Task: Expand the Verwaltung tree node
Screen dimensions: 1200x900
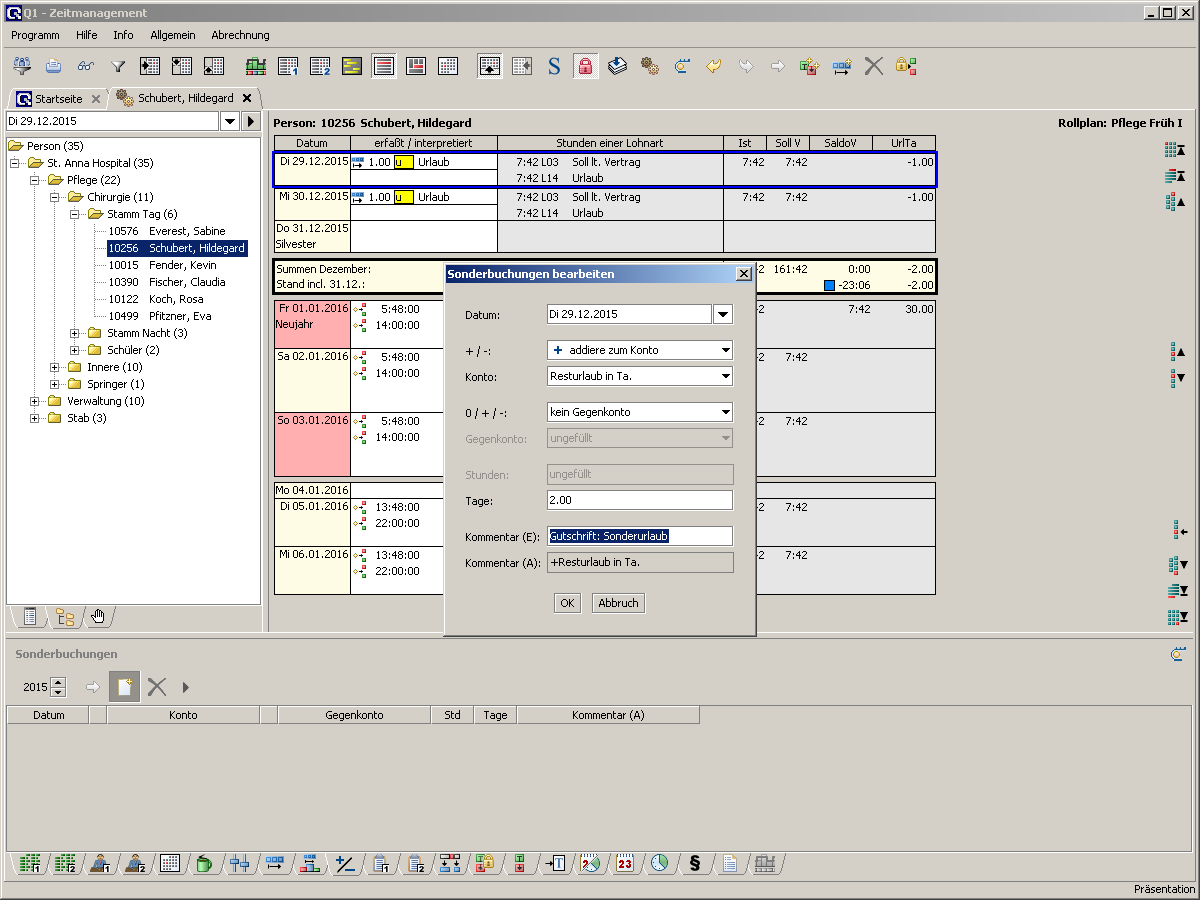Action: 35,401
